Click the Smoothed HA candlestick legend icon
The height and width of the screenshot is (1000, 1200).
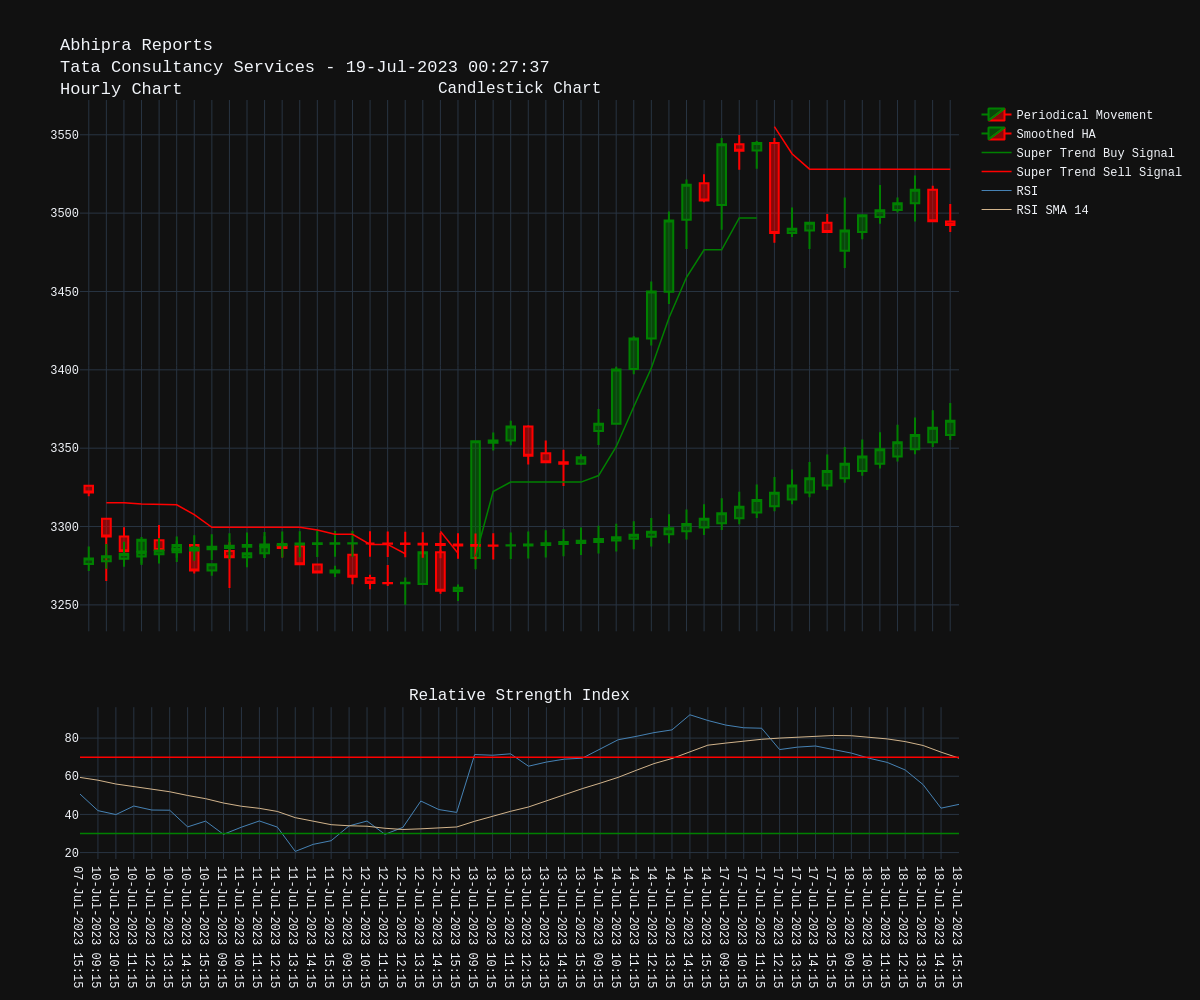pyautogui.click(x=996, y=134)
